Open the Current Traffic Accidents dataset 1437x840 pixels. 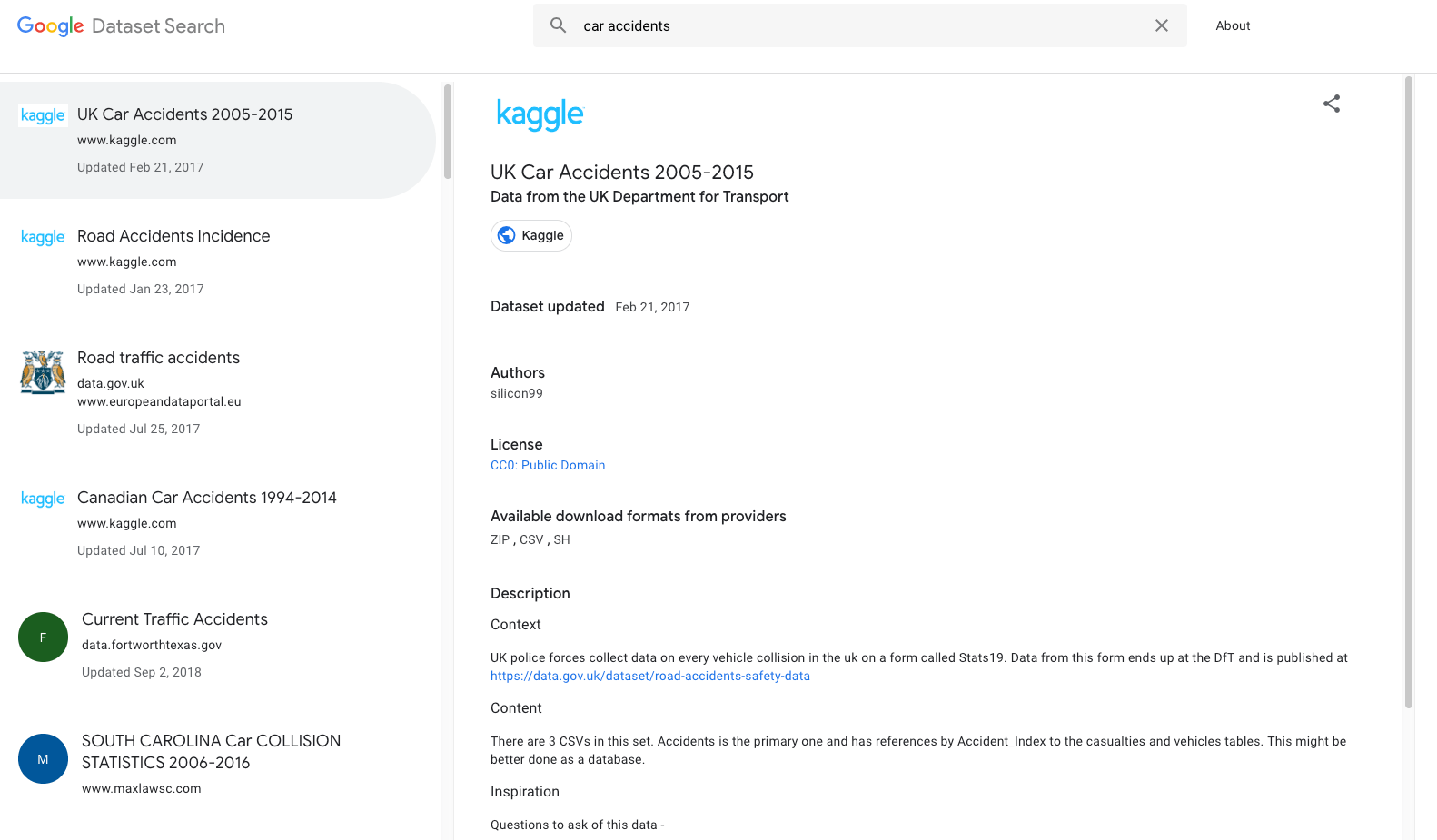pos(174,618)
